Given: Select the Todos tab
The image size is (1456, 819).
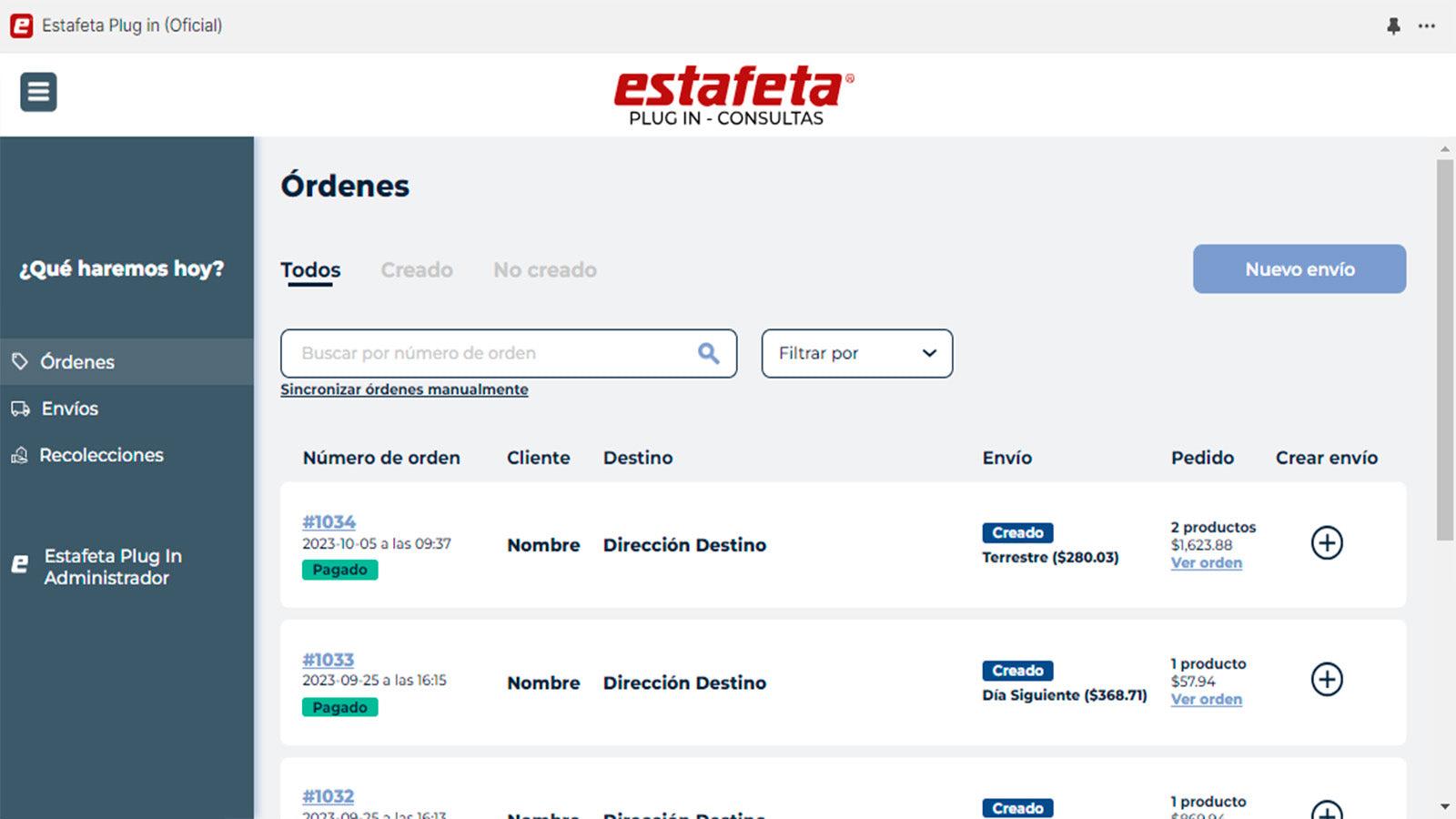Looking at the screenshot, I should point(309,269).
